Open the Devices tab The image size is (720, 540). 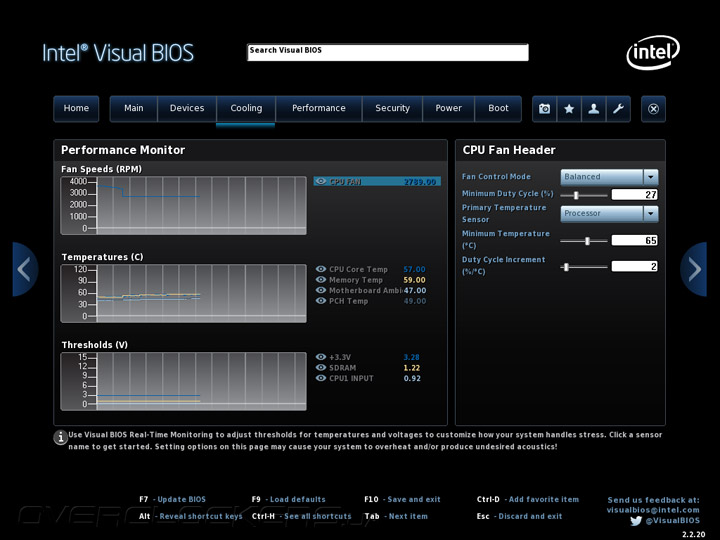pos(187,108)
